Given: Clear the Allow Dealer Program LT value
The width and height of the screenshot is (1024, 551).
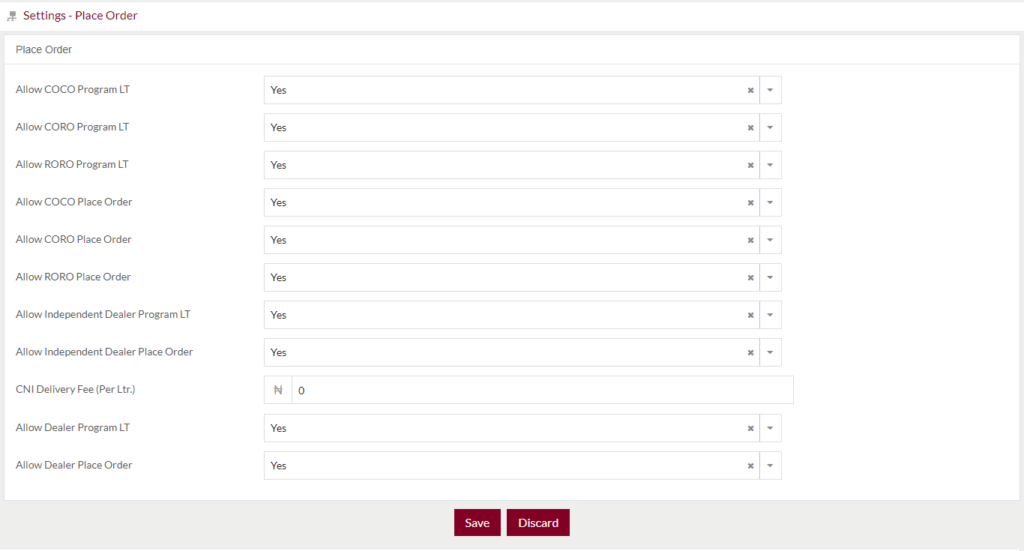Looking at the screenshot, I should [x=750, y=429].
